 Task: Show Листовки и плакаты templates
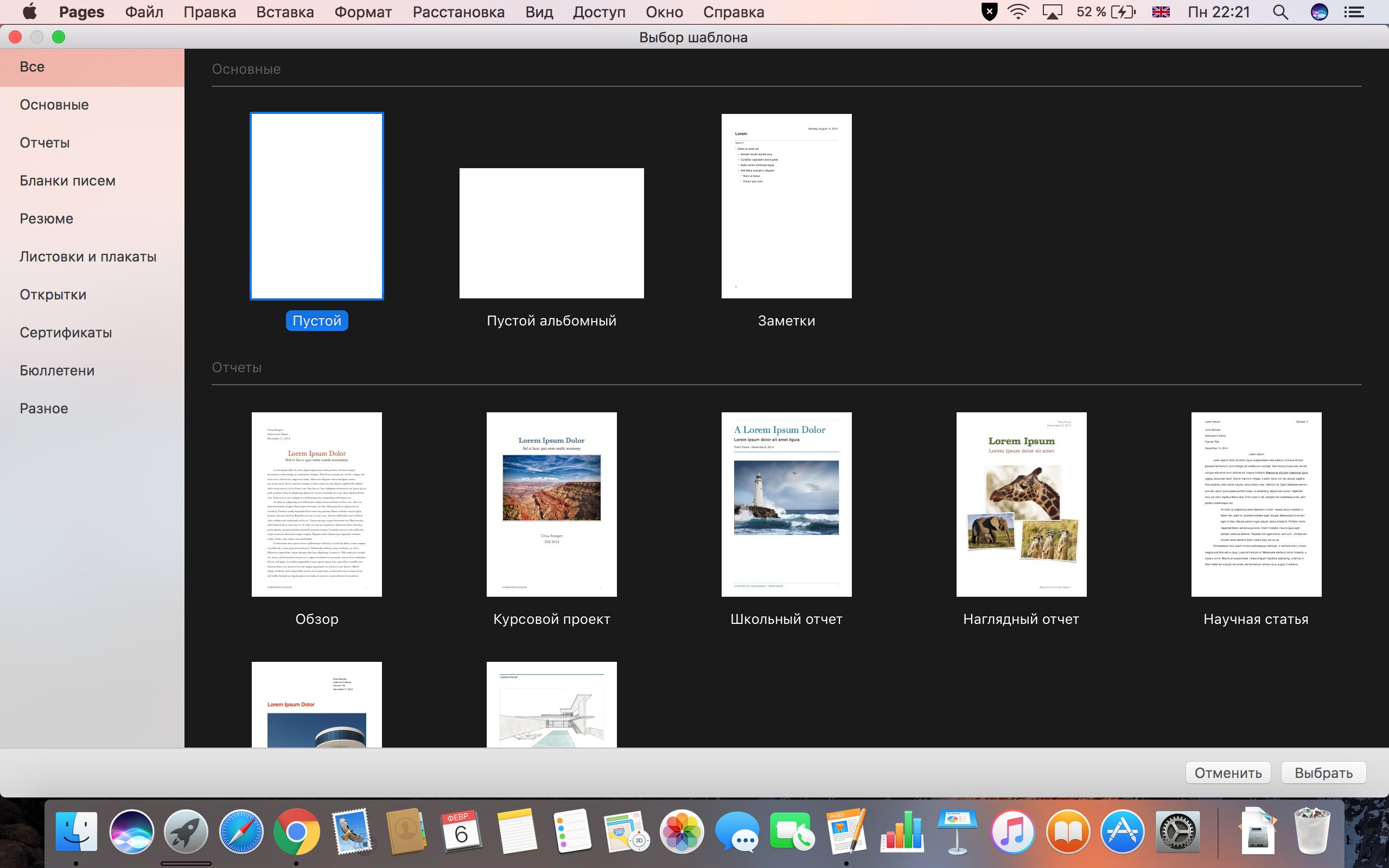[x=88, y=257]
